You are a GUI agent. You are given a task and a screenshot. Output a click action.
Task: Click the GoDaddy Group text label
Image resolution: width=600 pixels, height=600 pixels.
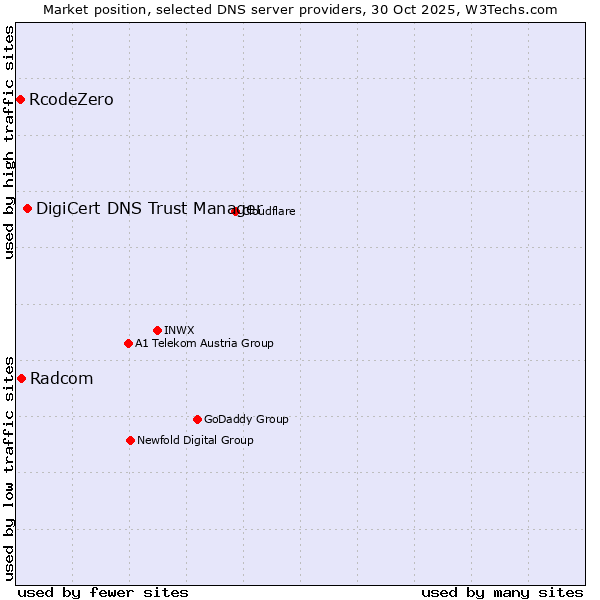click(246, 419)
